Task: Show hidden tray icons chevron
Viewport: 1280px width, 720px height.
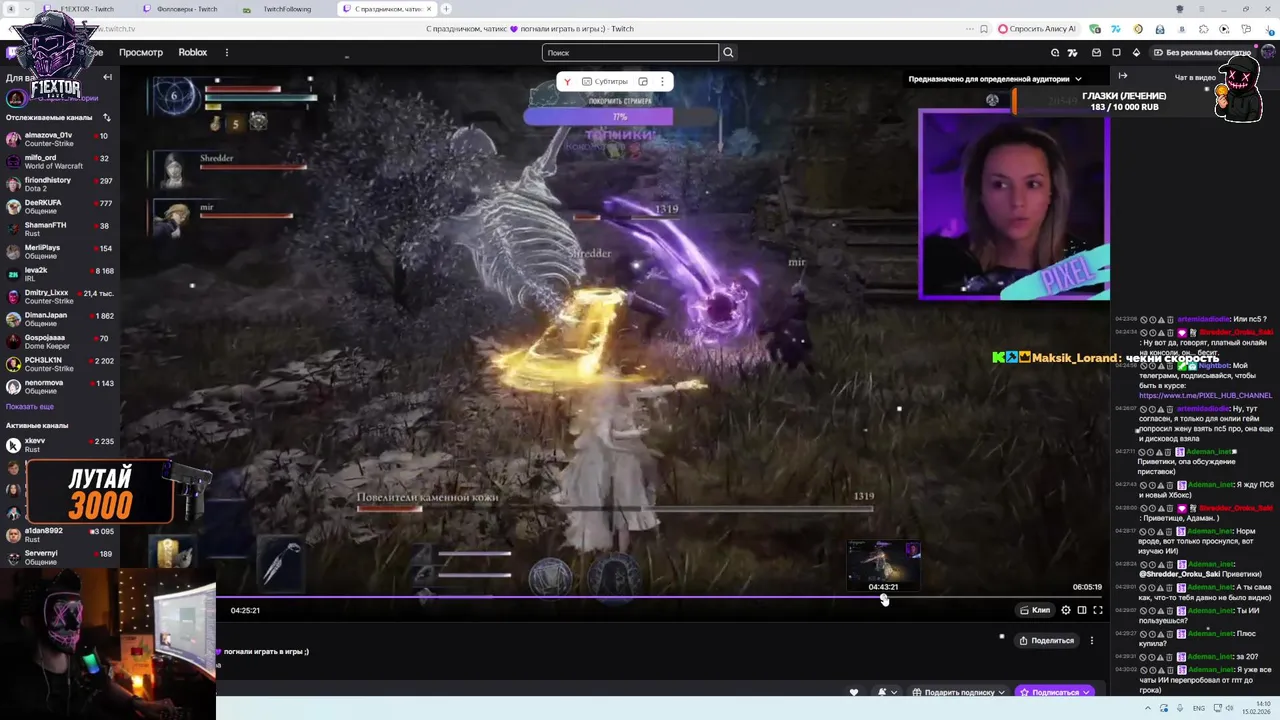Action: click(x=1149, y=708)
